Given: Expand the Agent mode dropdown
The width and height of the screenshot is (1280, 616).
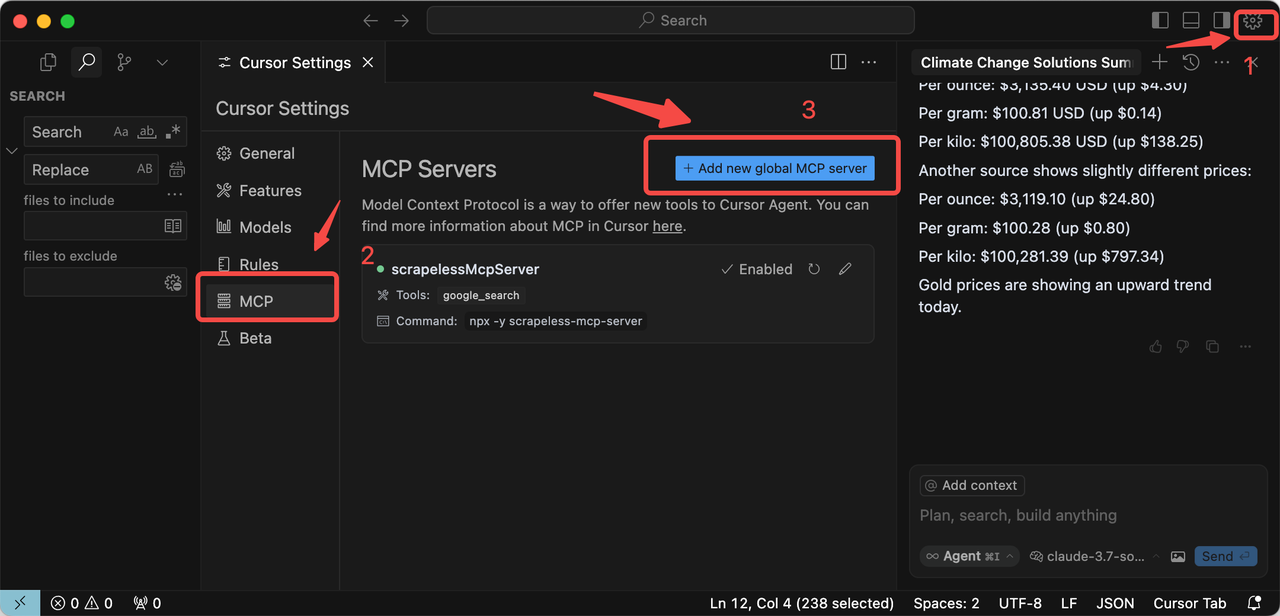Looking at the screenshot, I should coord(968,555).
